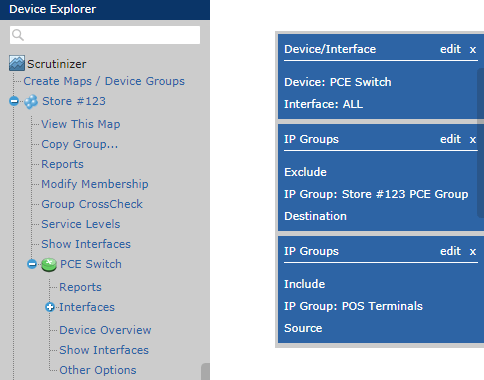This screenshot has width=484, height=380.
Task: Open the Interfaces label under PCE Switch
Action: (87, 307)
